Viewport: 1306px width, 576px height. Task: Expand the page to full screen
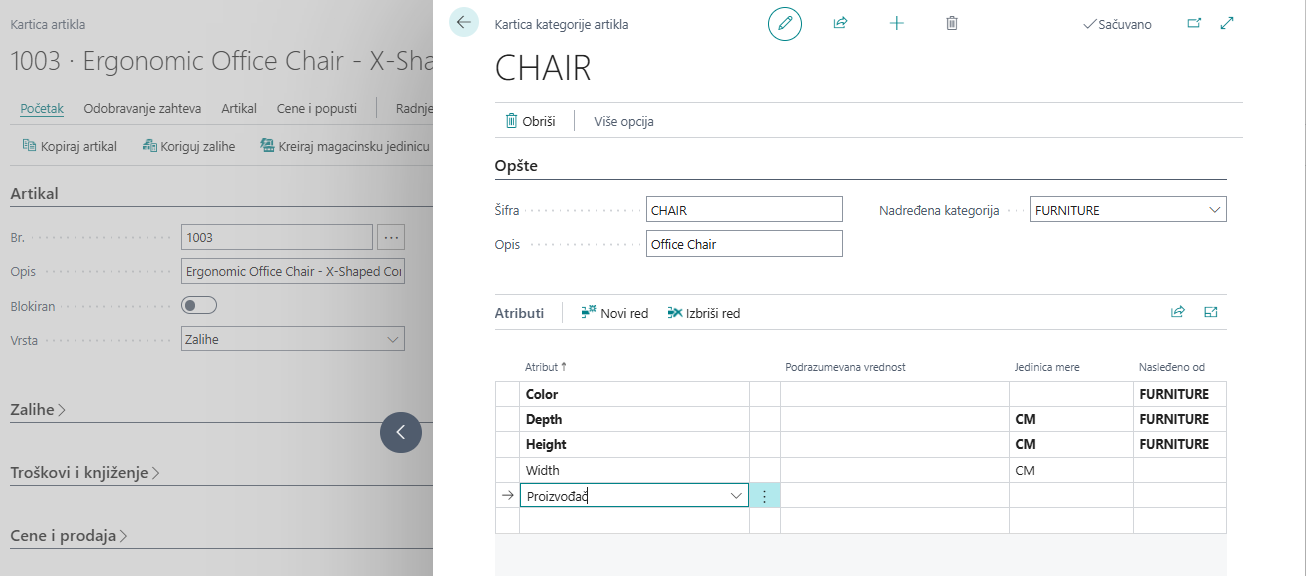1227,23
